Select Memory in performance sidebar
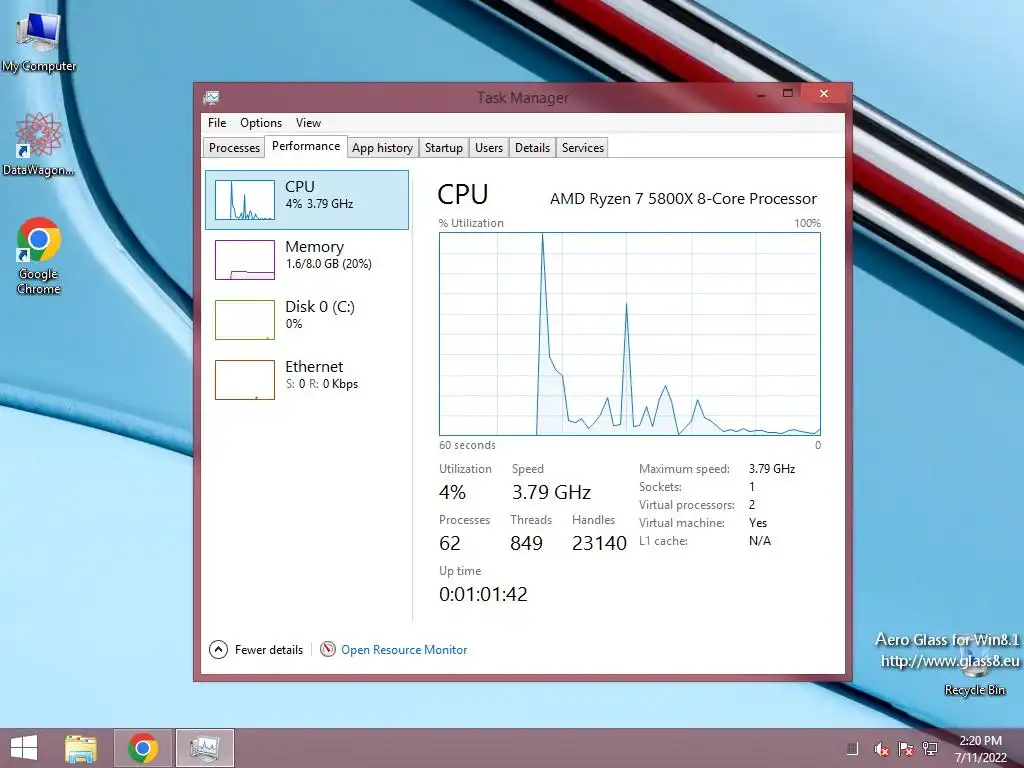1024x768 pixels. click(x=307, y=259)
